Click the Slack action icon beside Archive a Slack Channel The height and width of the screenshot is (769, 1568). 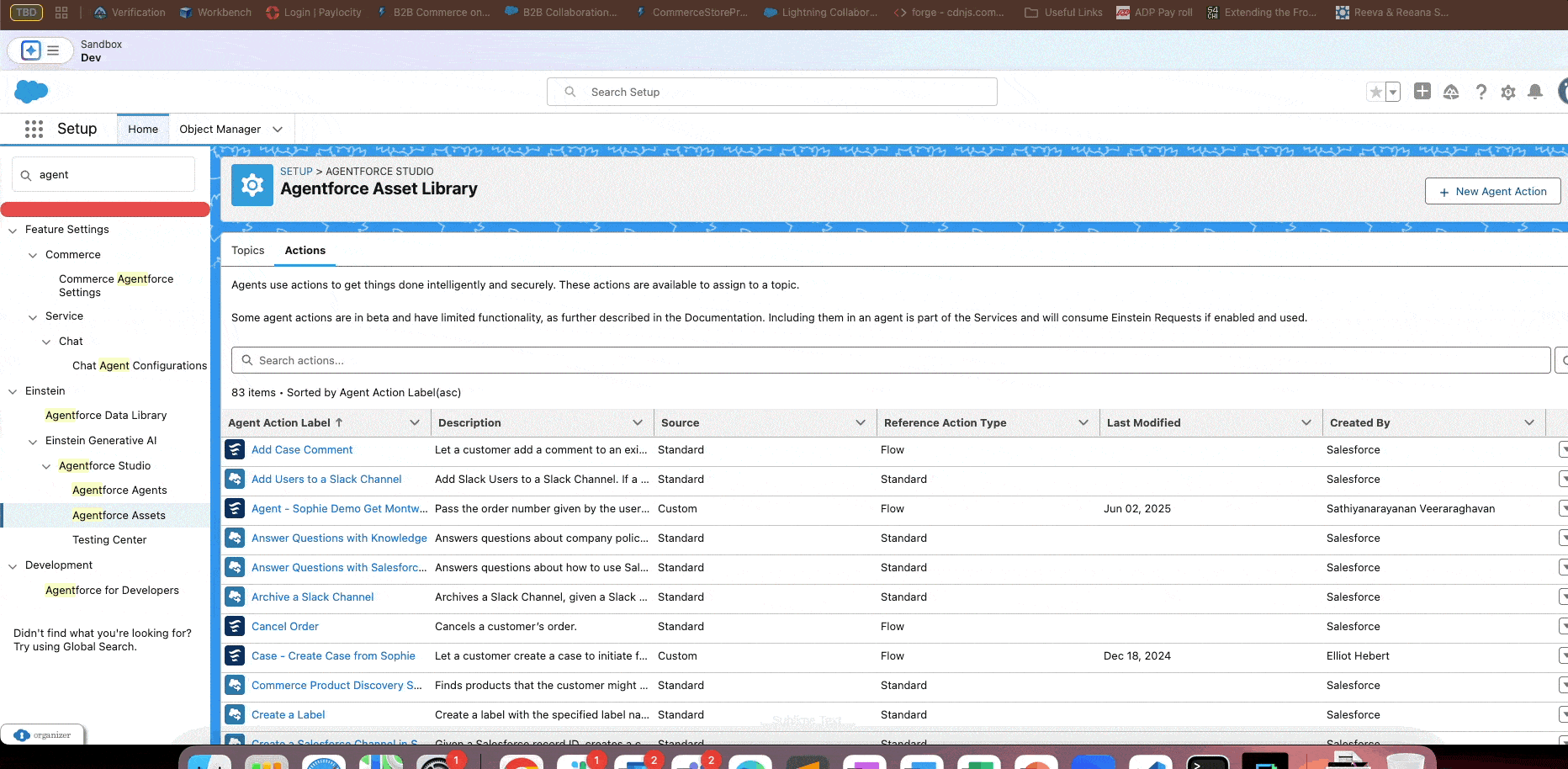(234, 597)
